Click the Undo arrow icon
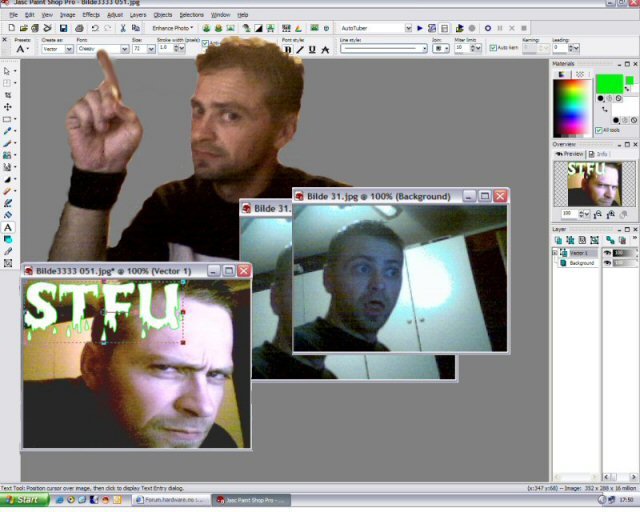The image size is (640, 512). pyautogui.click(x=95, y=28)
